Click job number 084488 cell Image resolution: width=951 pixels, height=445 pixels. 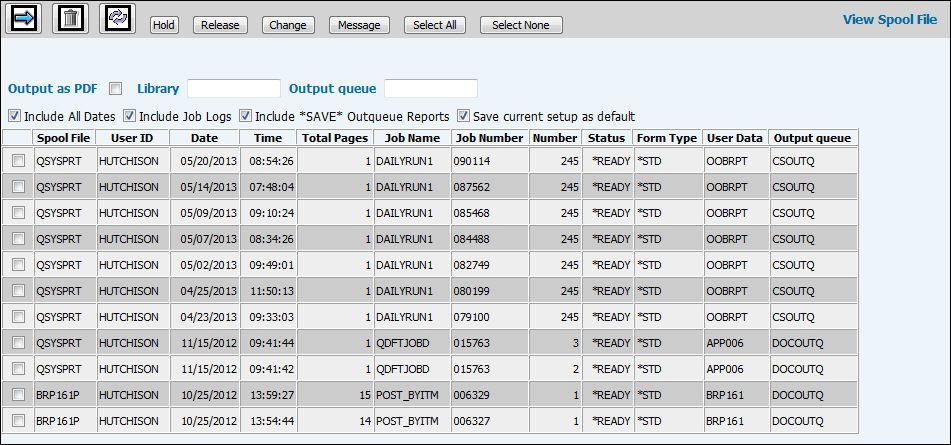click(x=490, y=239)
